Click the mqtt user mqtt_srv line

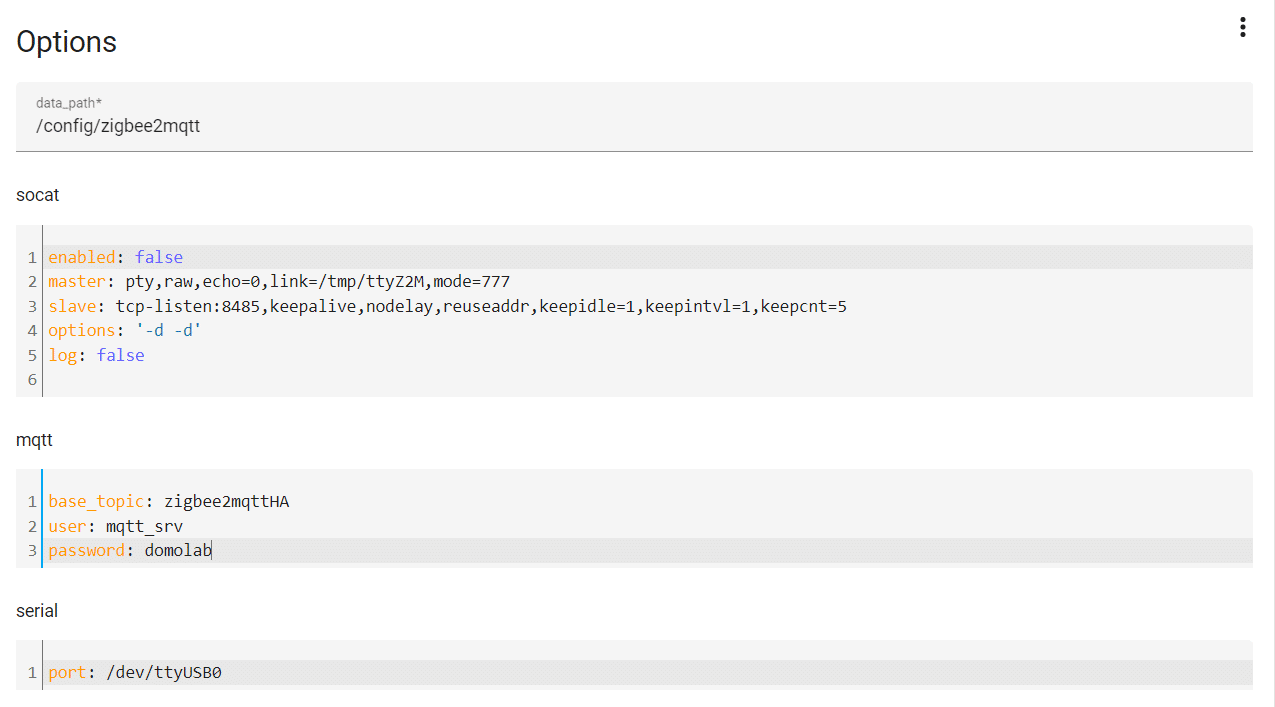[650, 526]
